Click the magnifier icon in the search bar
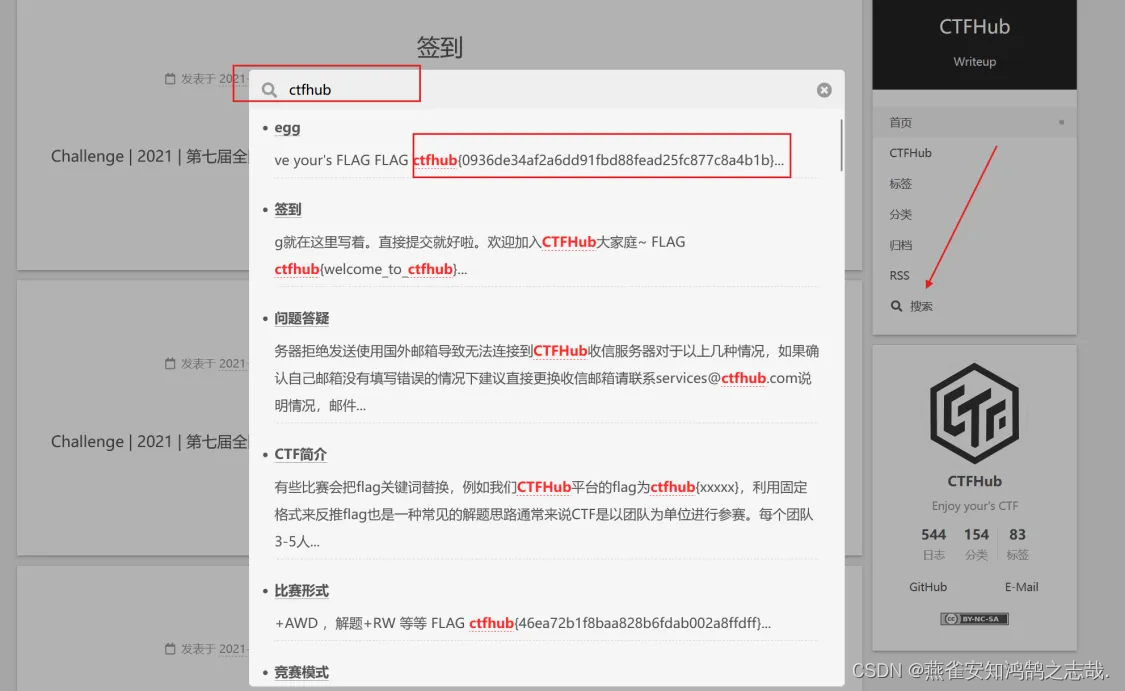This screenshot has height=691, width=1125. (x=268, y=89)
